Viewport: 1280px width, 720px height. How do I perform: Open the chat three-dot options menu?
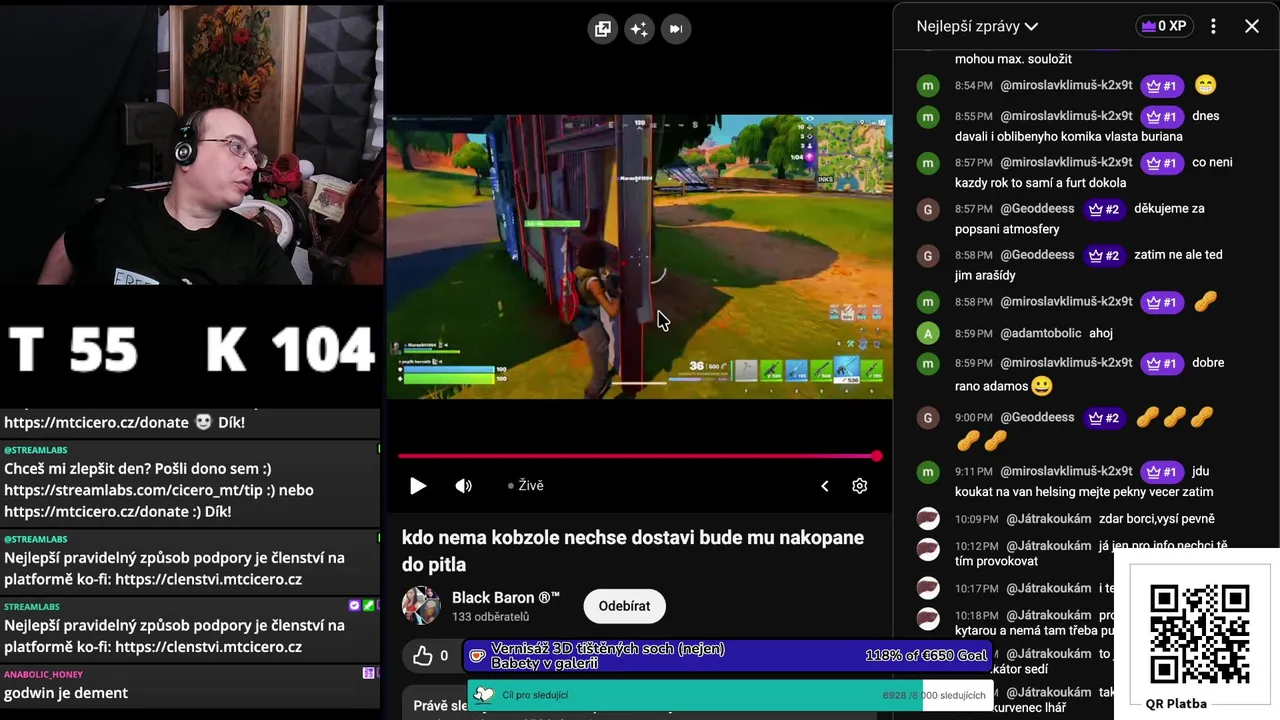click(1213, 27)
